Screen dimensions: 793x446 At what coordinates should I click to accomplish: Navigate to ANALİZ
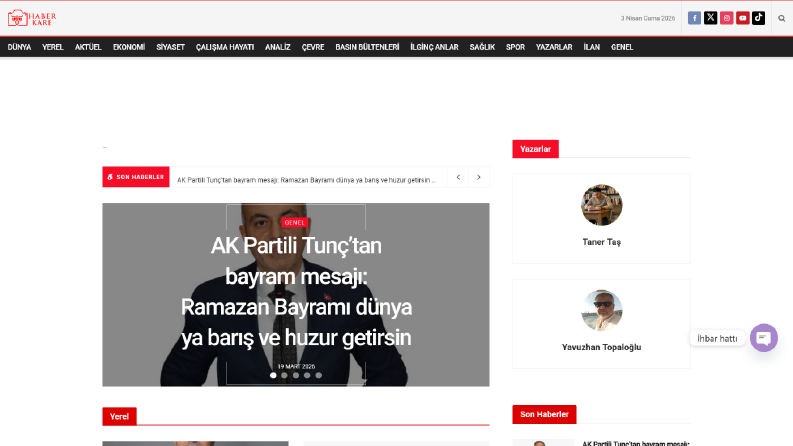[278, 47]
